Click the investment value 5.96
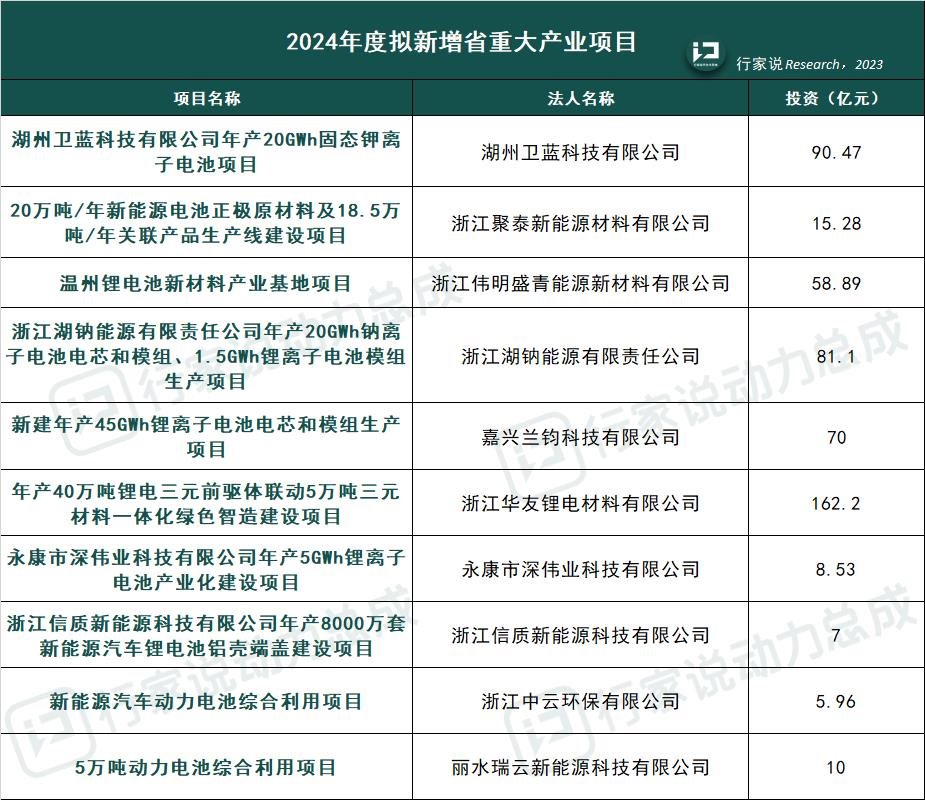The height and width of the screenshot is (800, 925). (836, 701)
